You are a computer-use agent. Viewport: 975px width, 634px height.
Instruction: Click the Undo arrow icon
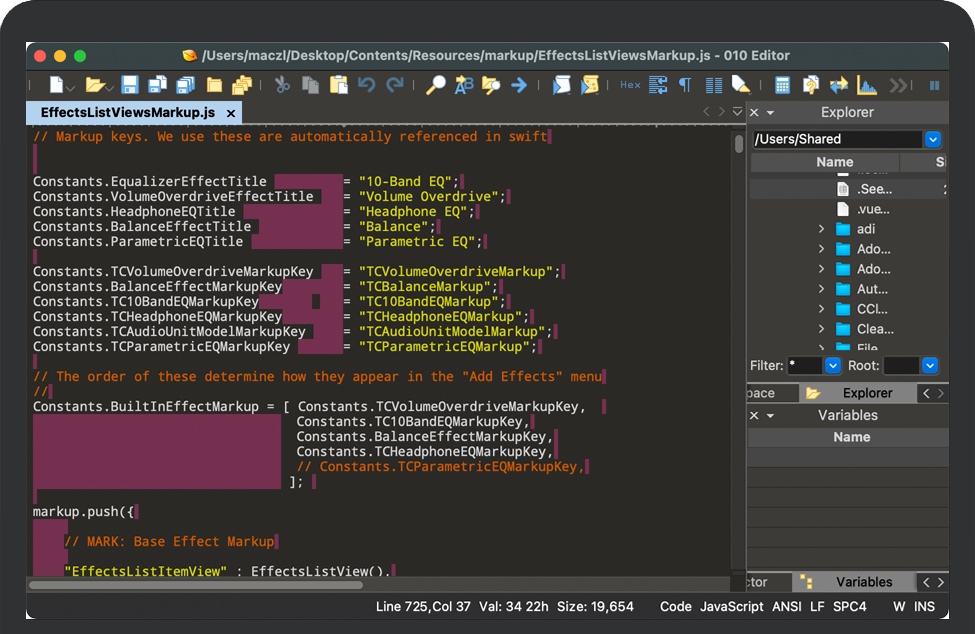(367, 85)
